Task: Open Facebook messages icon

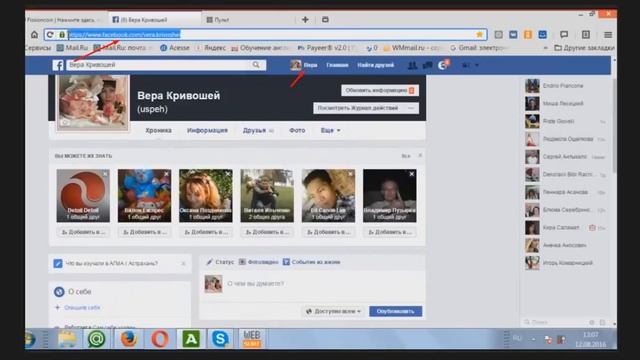Action: pos(427,65)
